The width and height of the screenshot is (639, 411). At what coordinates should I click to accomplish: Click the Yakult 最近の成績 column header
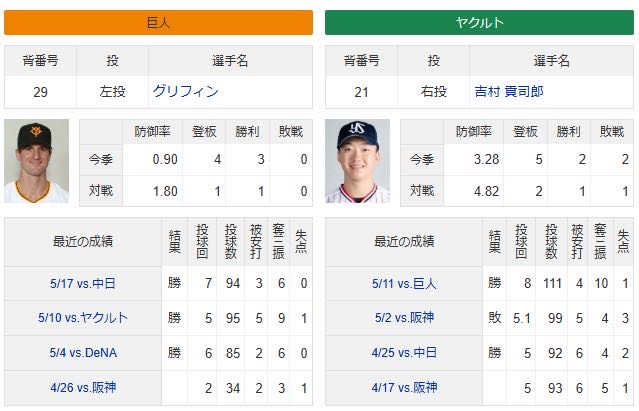pos(404,242)
